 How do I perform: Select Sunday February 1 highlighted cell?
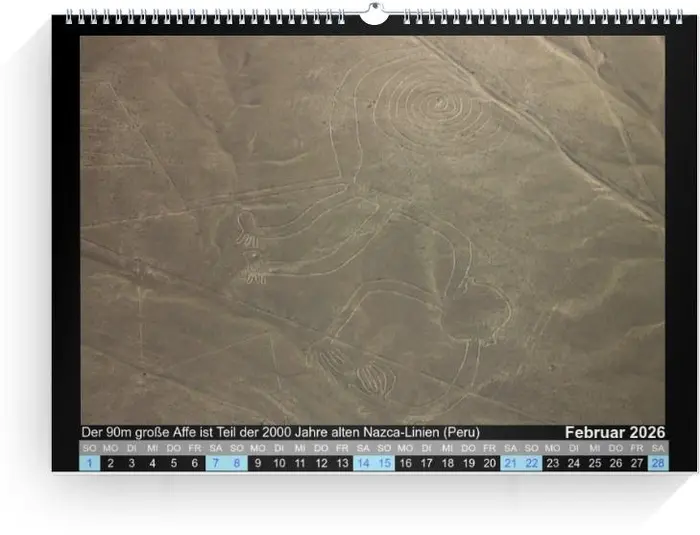90,463
